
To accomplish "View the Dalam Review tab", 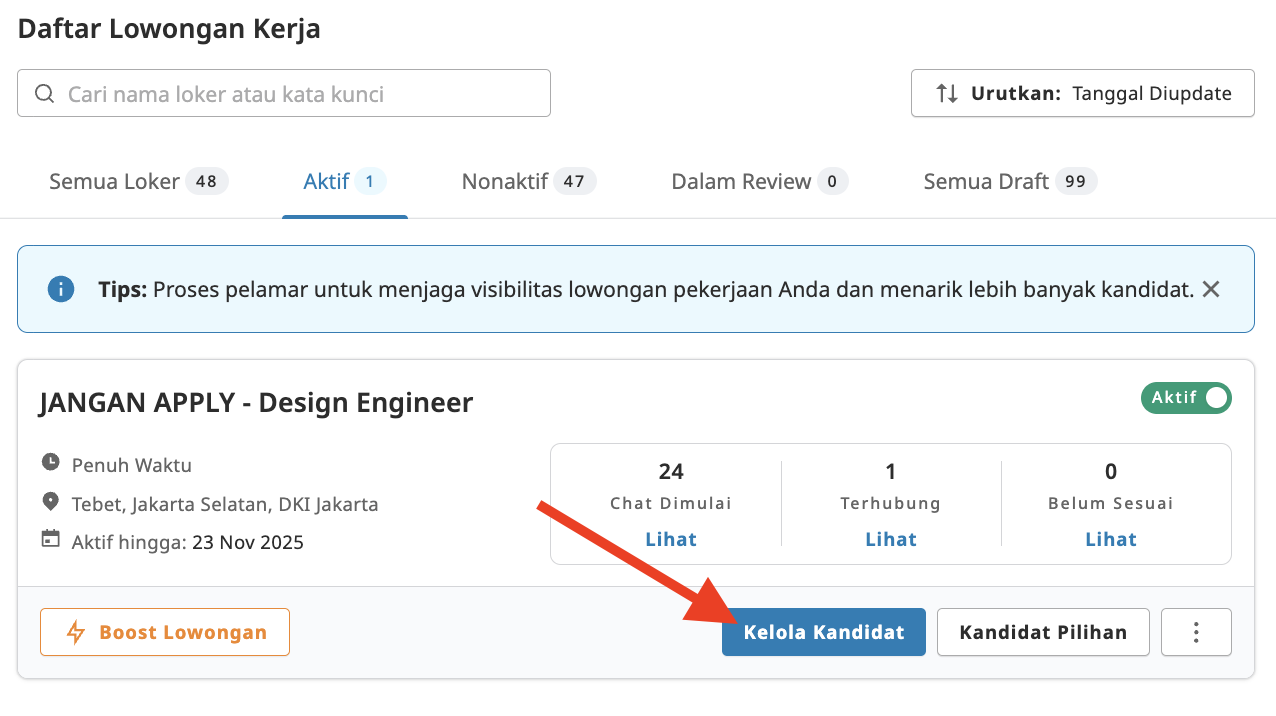I will click(x=741, y=181).
